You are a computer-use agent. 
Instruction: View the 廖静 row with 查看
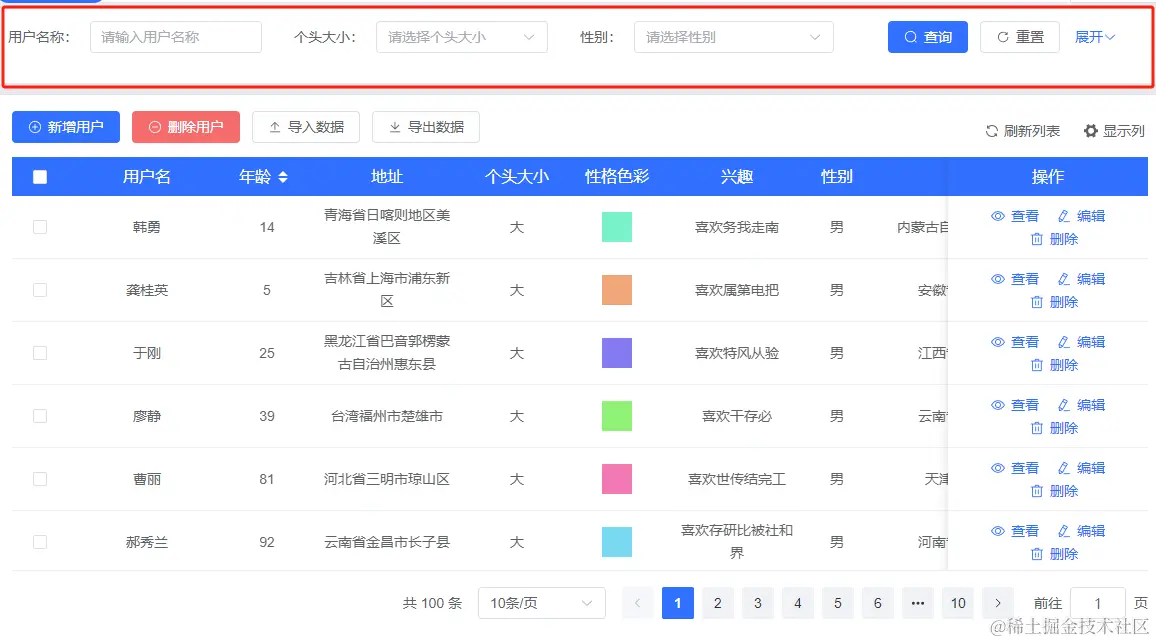(x=1015, y=405)
